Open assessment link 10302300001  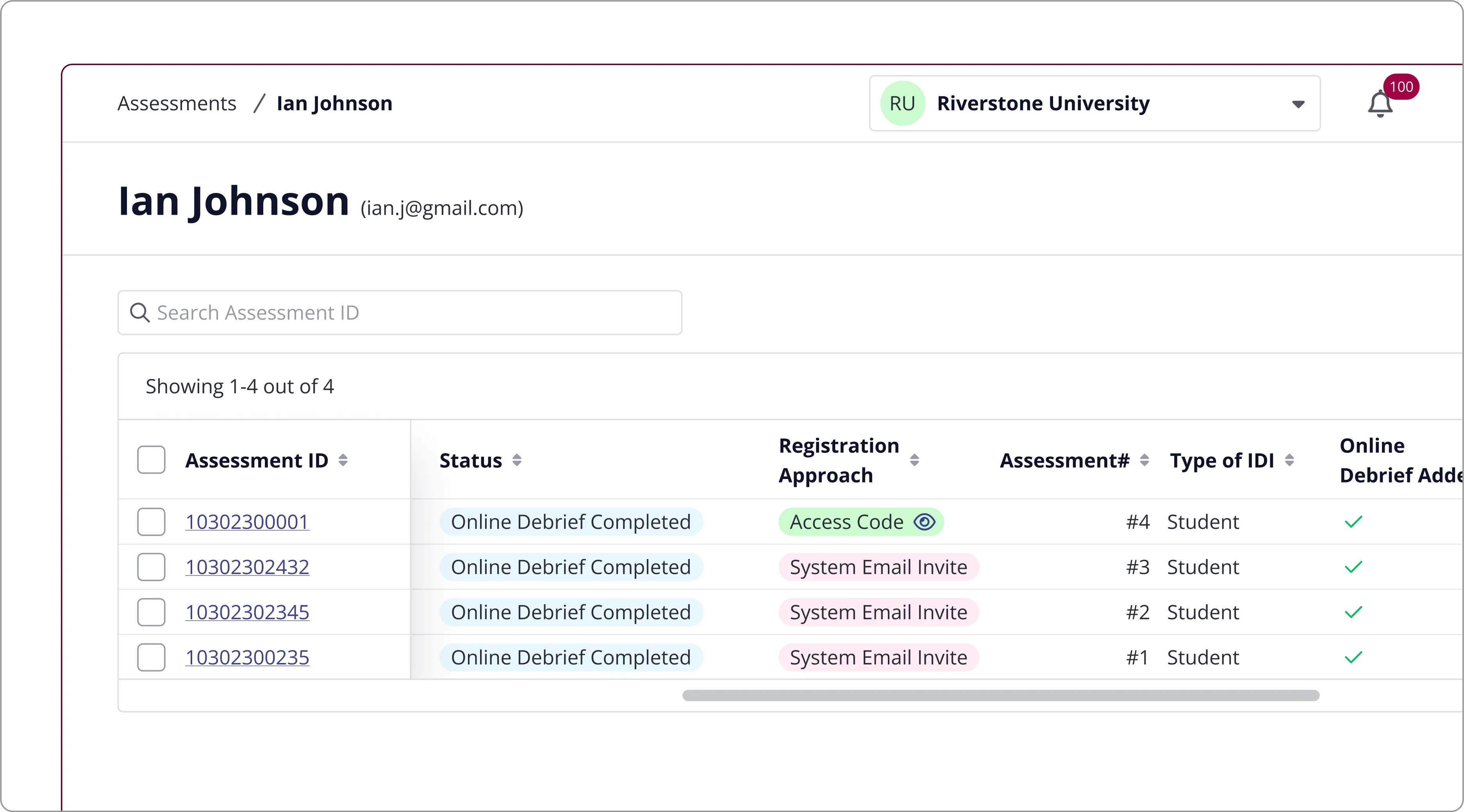tap(247, 522)
